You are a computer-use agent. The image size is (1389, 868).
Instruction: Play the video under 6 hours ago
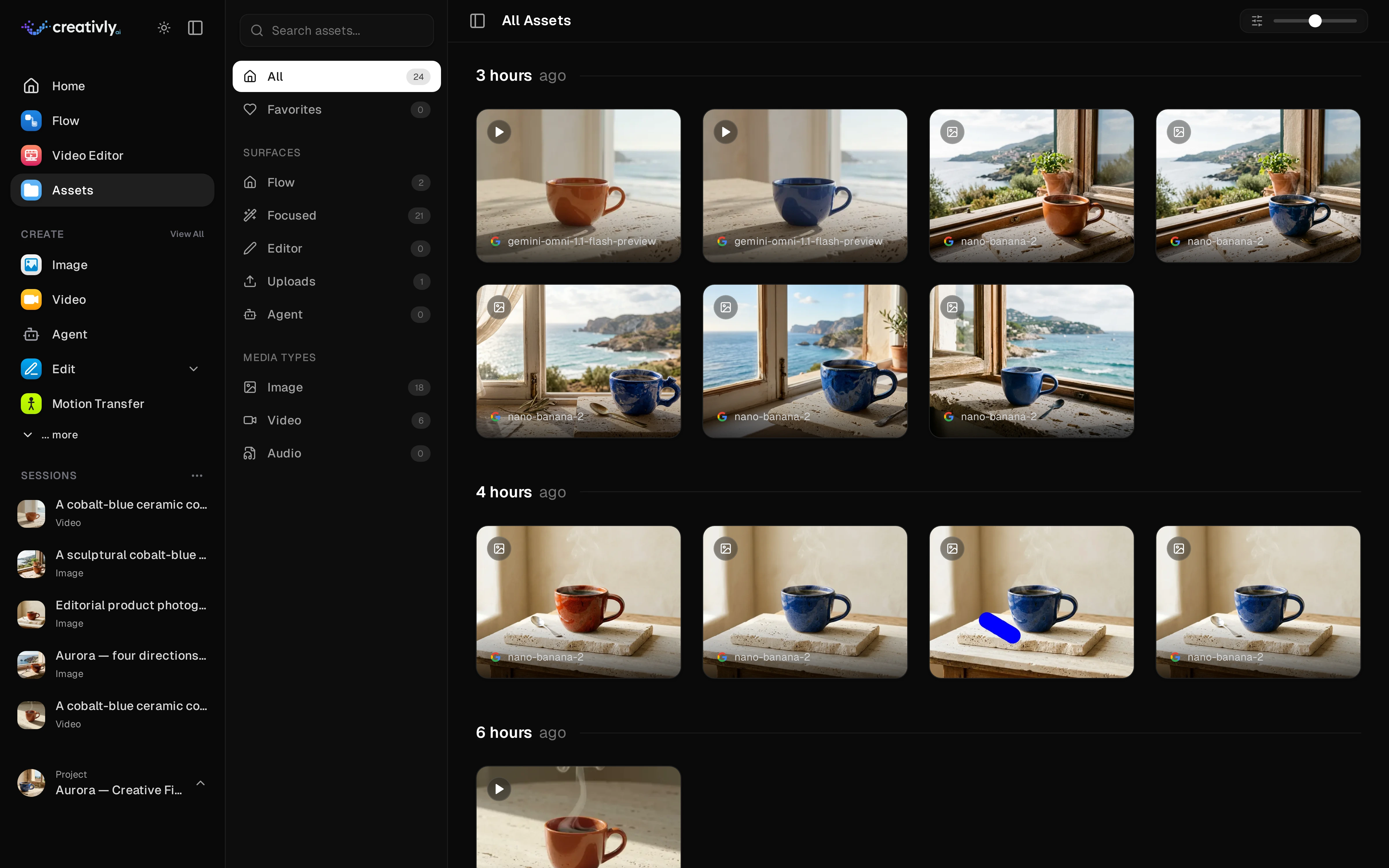pyautogui.click(x=499, y=789)
